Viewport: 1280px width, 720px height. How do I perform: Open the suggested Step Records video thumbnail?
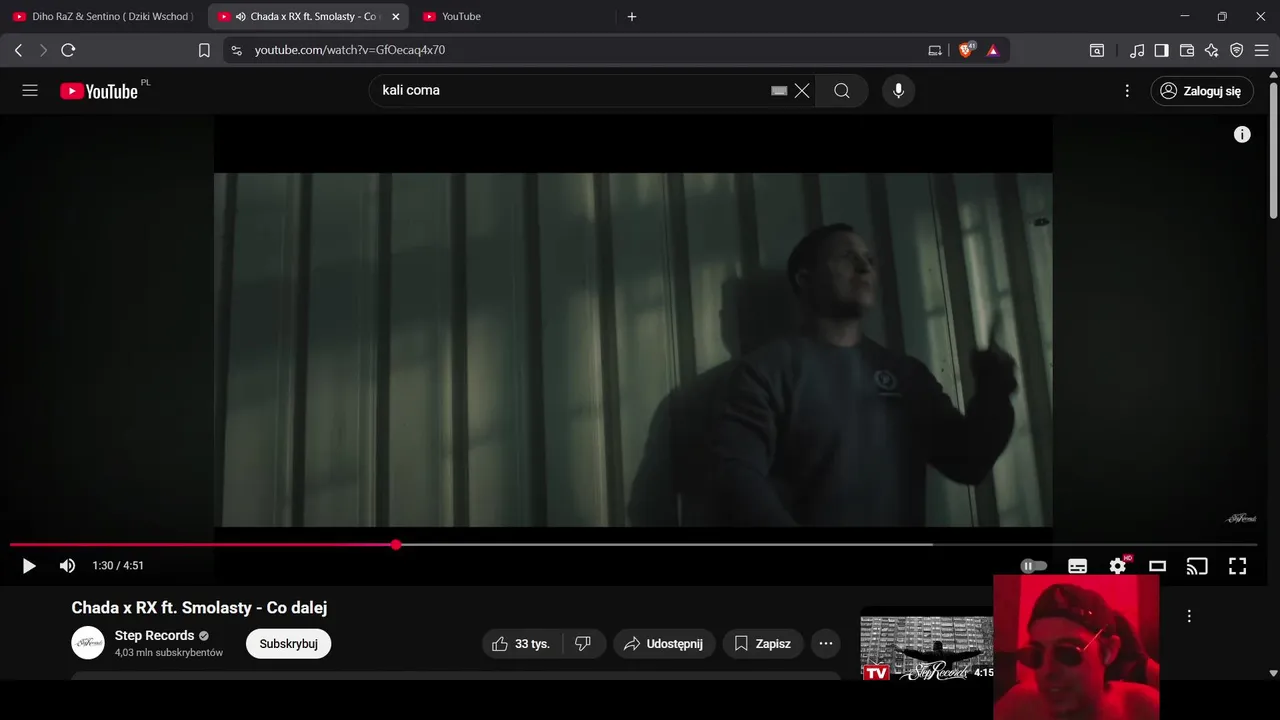[x=926, y=646]
